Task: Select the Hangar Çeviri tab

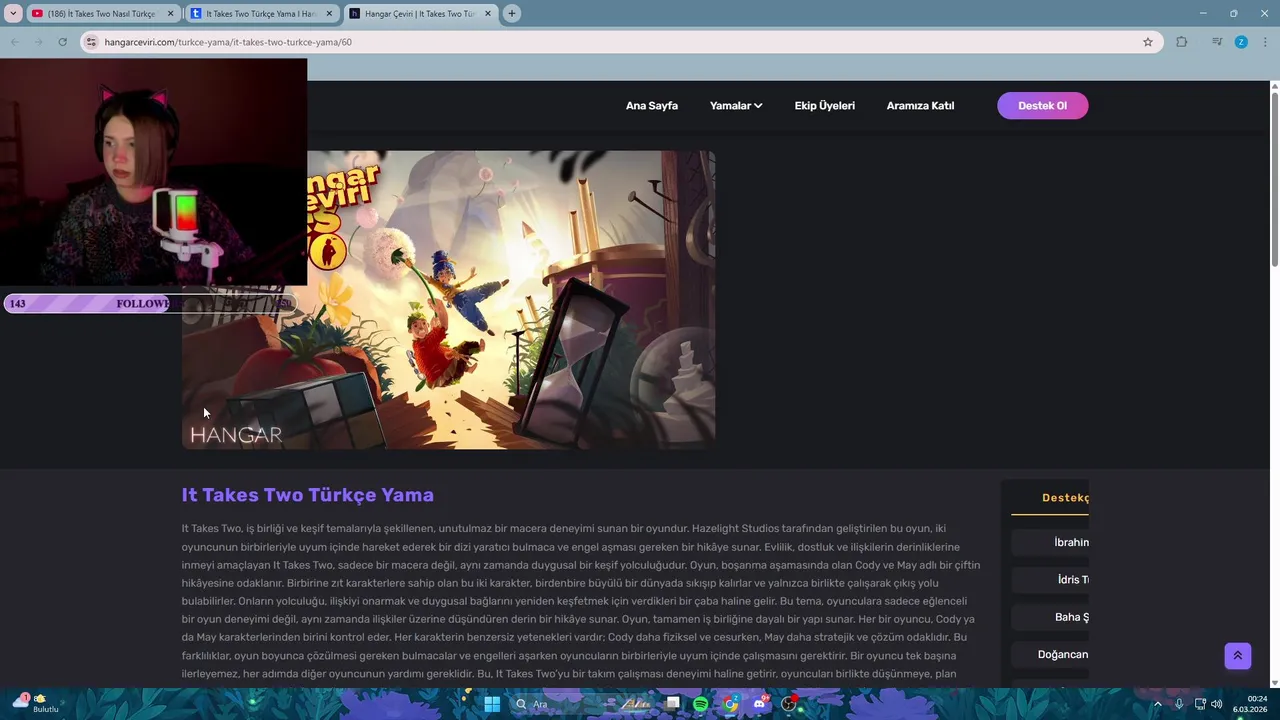Action: coord(421,13)
